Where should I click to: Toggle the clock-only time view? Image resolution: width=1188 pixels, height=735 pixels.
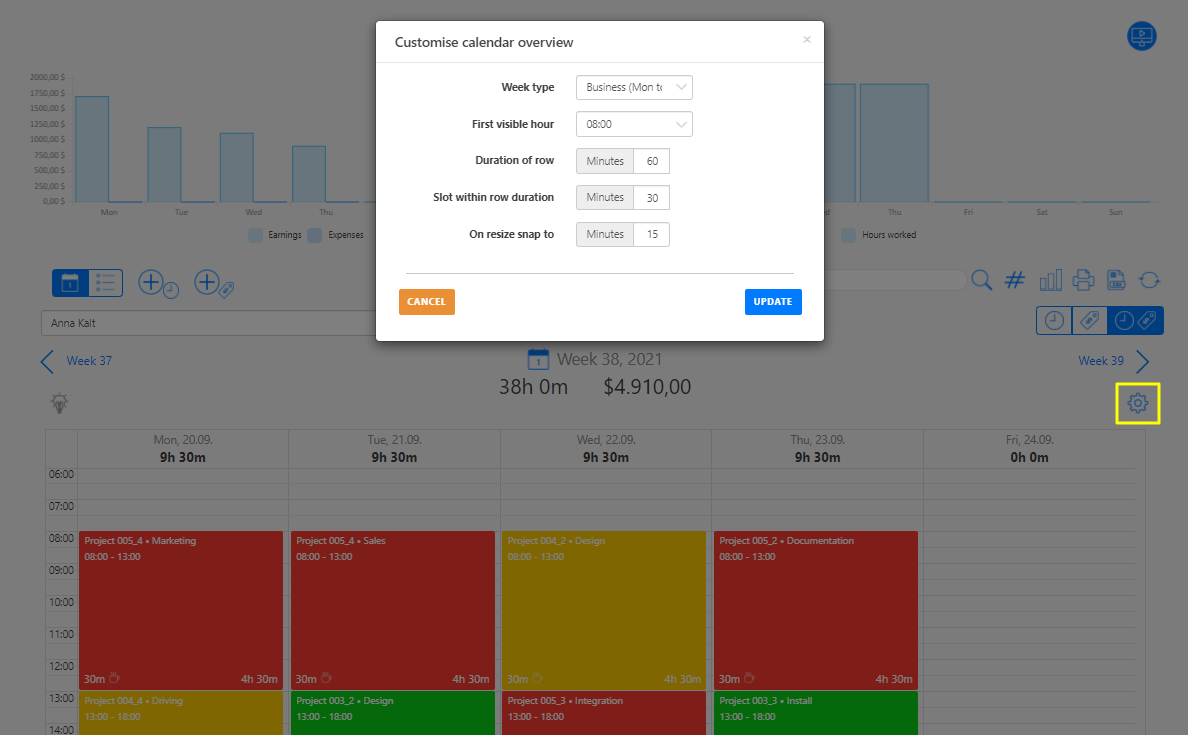(1054, 320)
